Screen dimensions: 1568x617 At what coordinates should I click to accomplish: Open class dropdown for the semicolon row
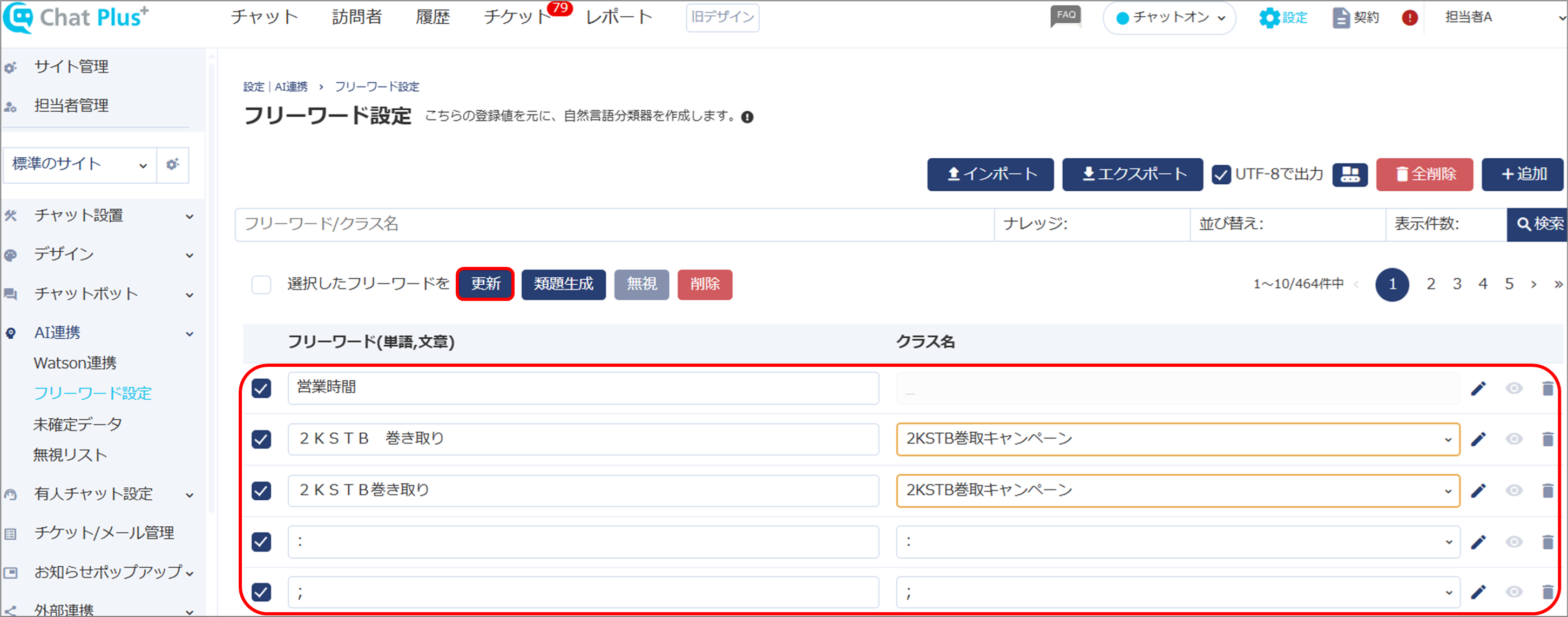tap(1178, 592)
